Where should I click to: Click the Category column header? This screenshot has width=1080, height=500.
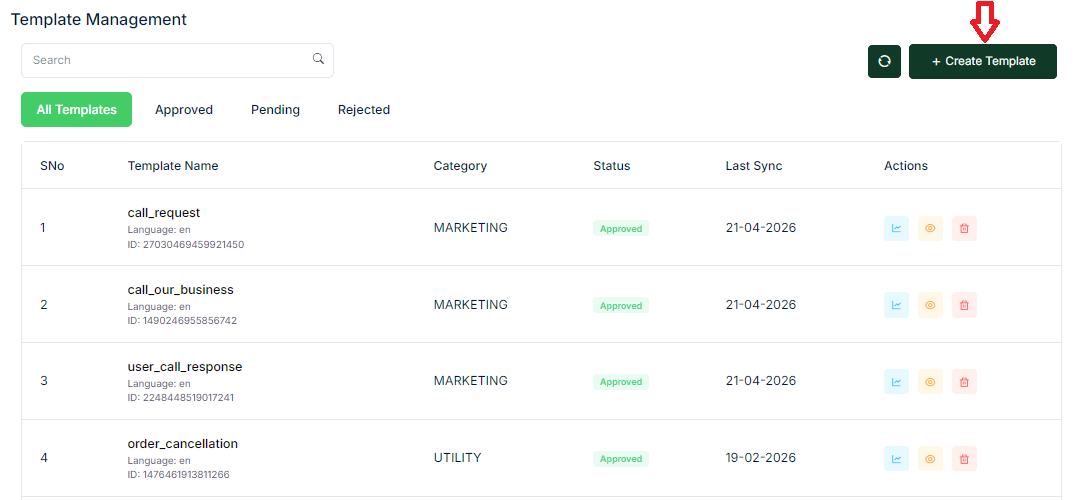pos(460,166)
